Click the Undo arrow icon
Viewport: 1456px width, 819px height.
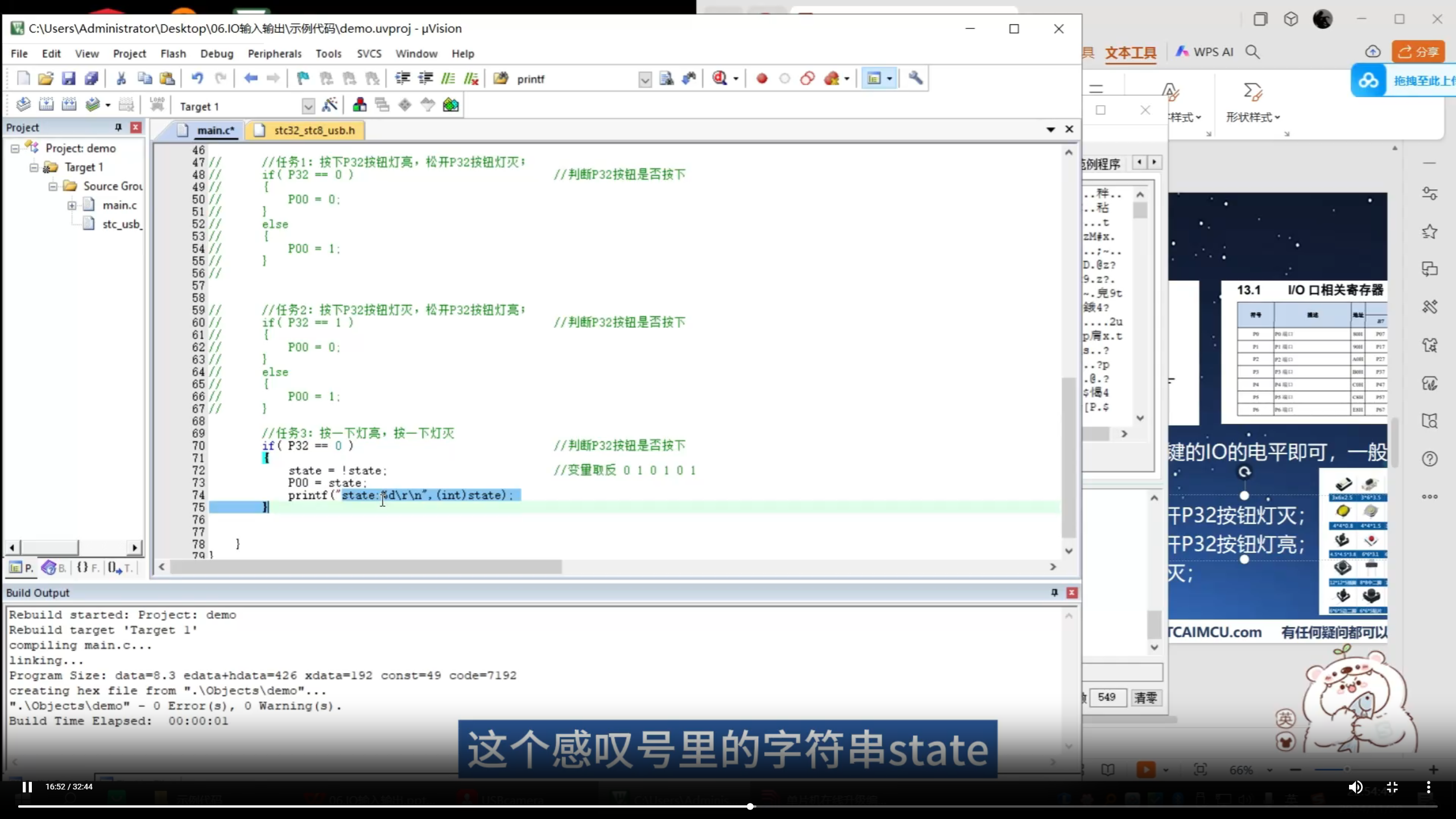pyautogui.click(x=197, y=78)
